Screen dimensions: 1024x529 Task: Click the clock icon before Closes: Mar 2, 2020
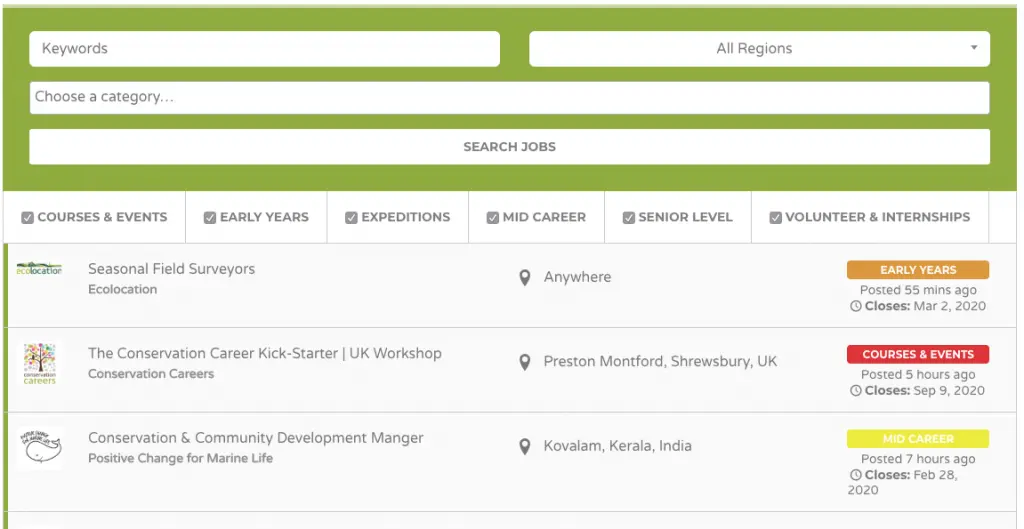856,306
